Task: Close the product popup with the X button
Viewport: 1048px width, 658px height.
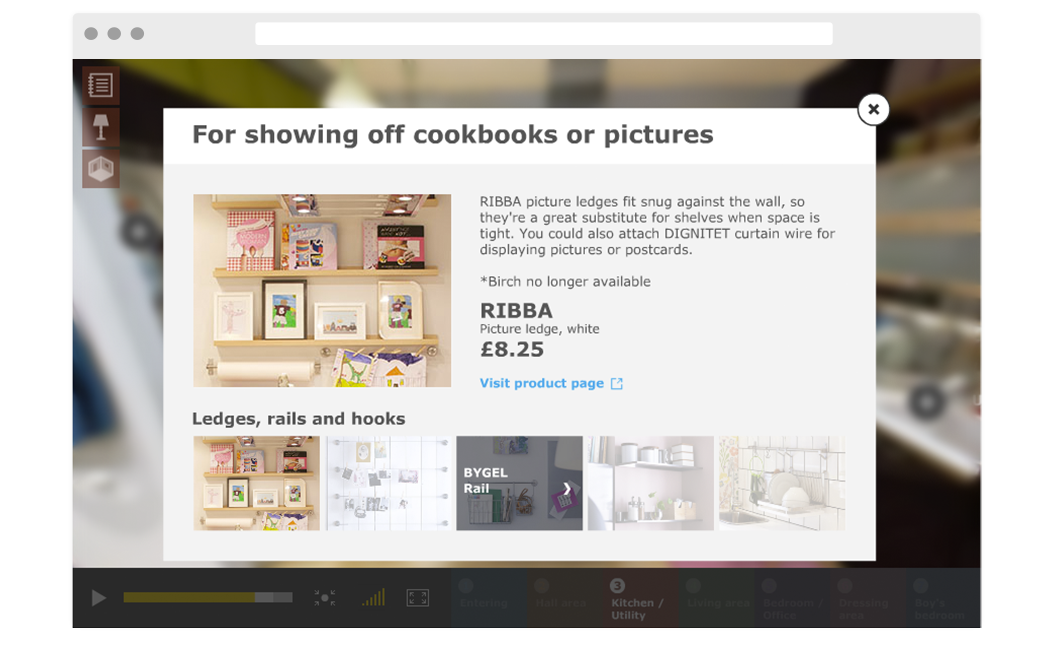Action: point(873,109)
